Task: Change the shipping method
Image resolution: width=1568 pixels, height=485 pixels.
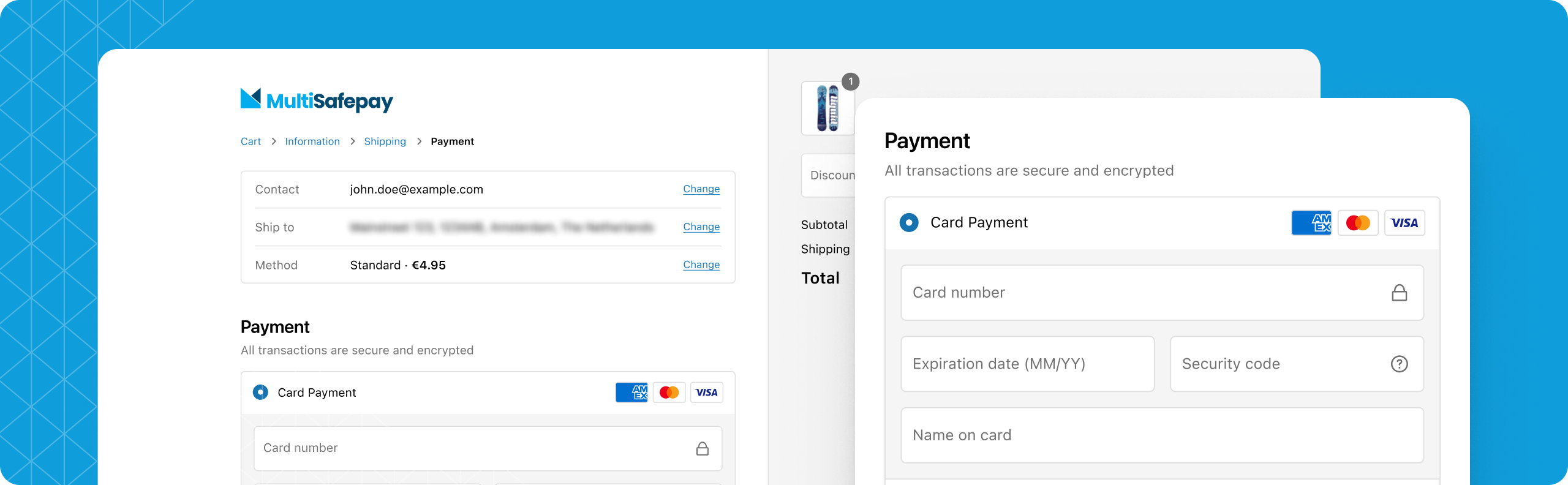Action: click(x=701, y=265)
